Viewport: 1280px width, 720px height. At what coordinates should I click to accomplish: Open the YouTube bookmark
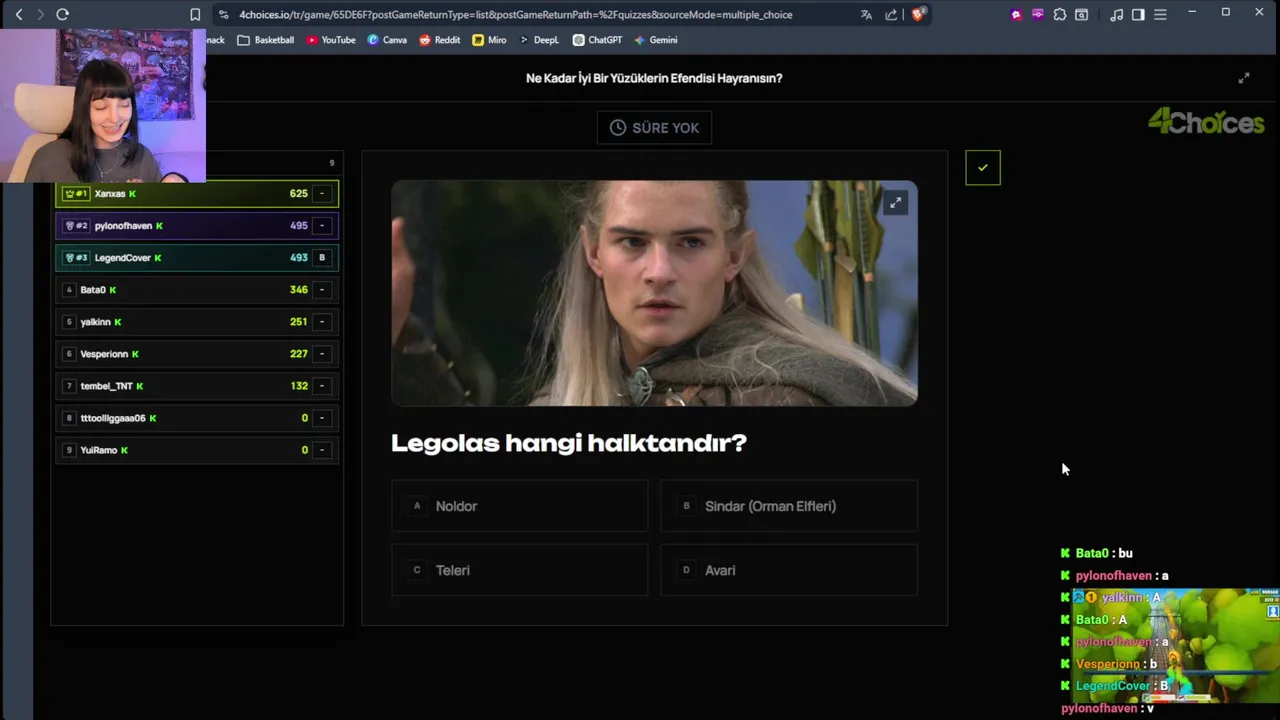[x=331, y=40]
